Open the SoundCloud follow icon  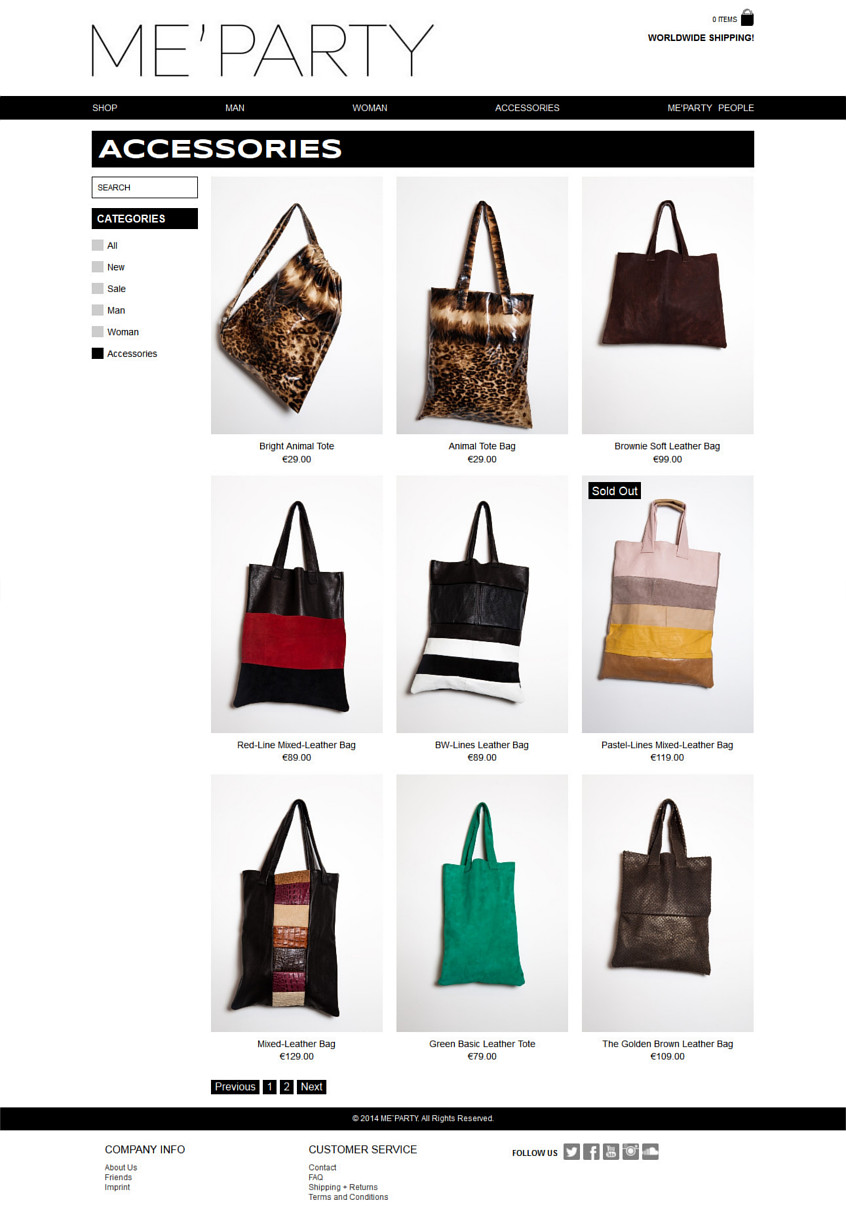pos(650,1152)
